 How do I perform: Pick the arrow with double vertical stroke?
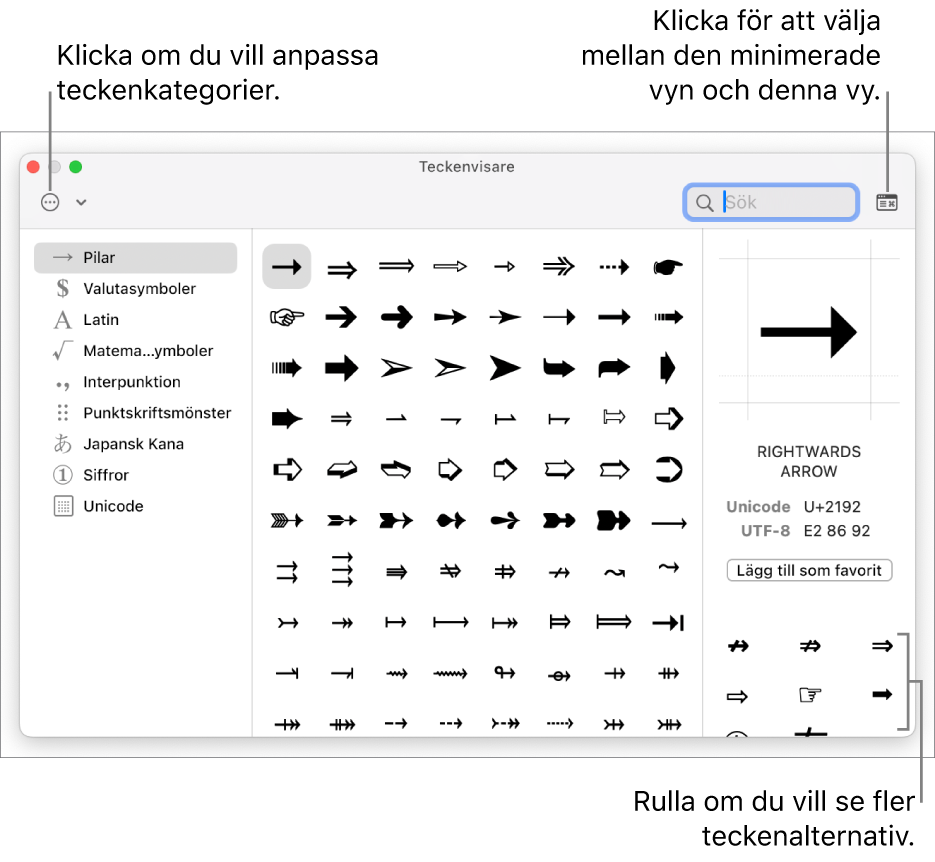668,674
